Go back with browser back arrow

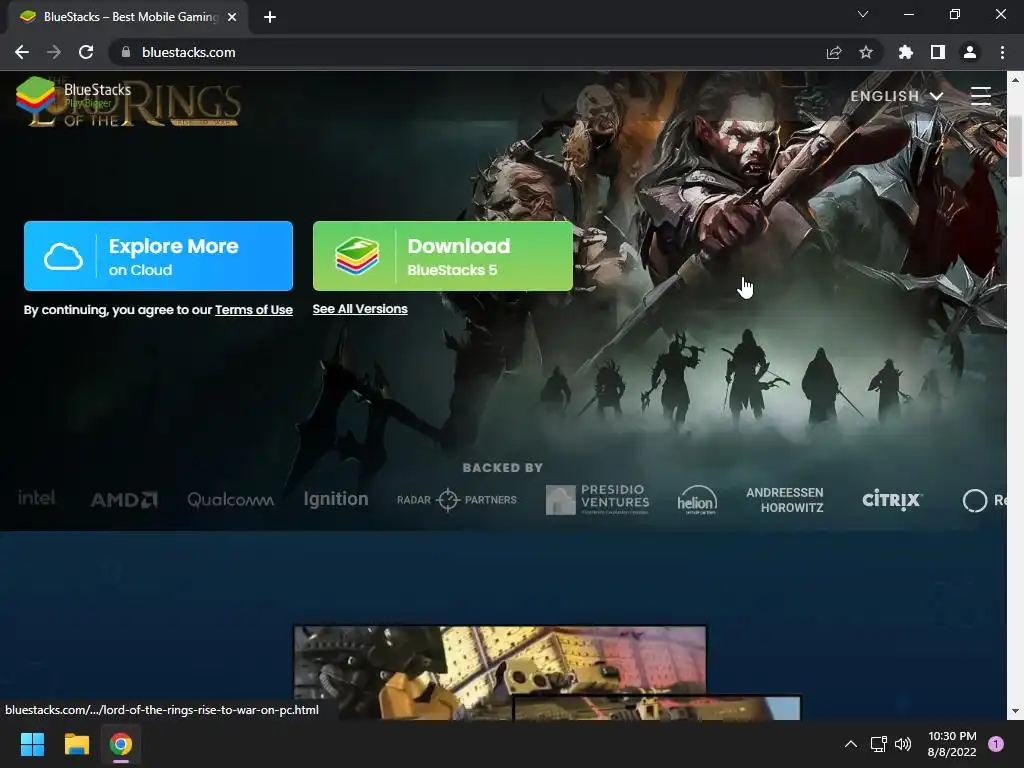22,52
